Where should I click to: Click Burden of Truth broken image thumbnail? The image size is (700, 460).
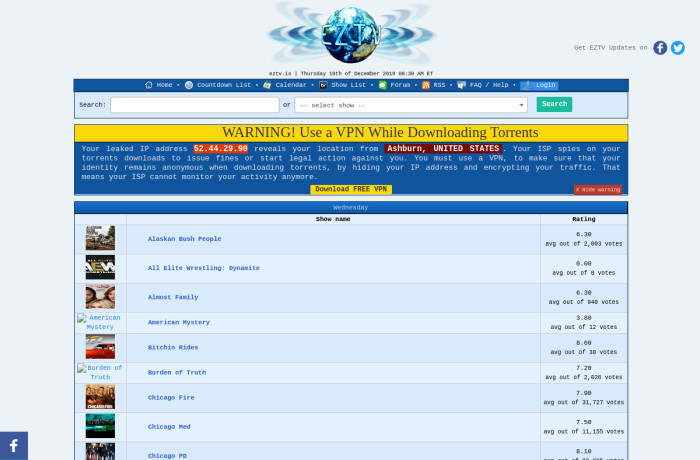[x=100, y=372]
